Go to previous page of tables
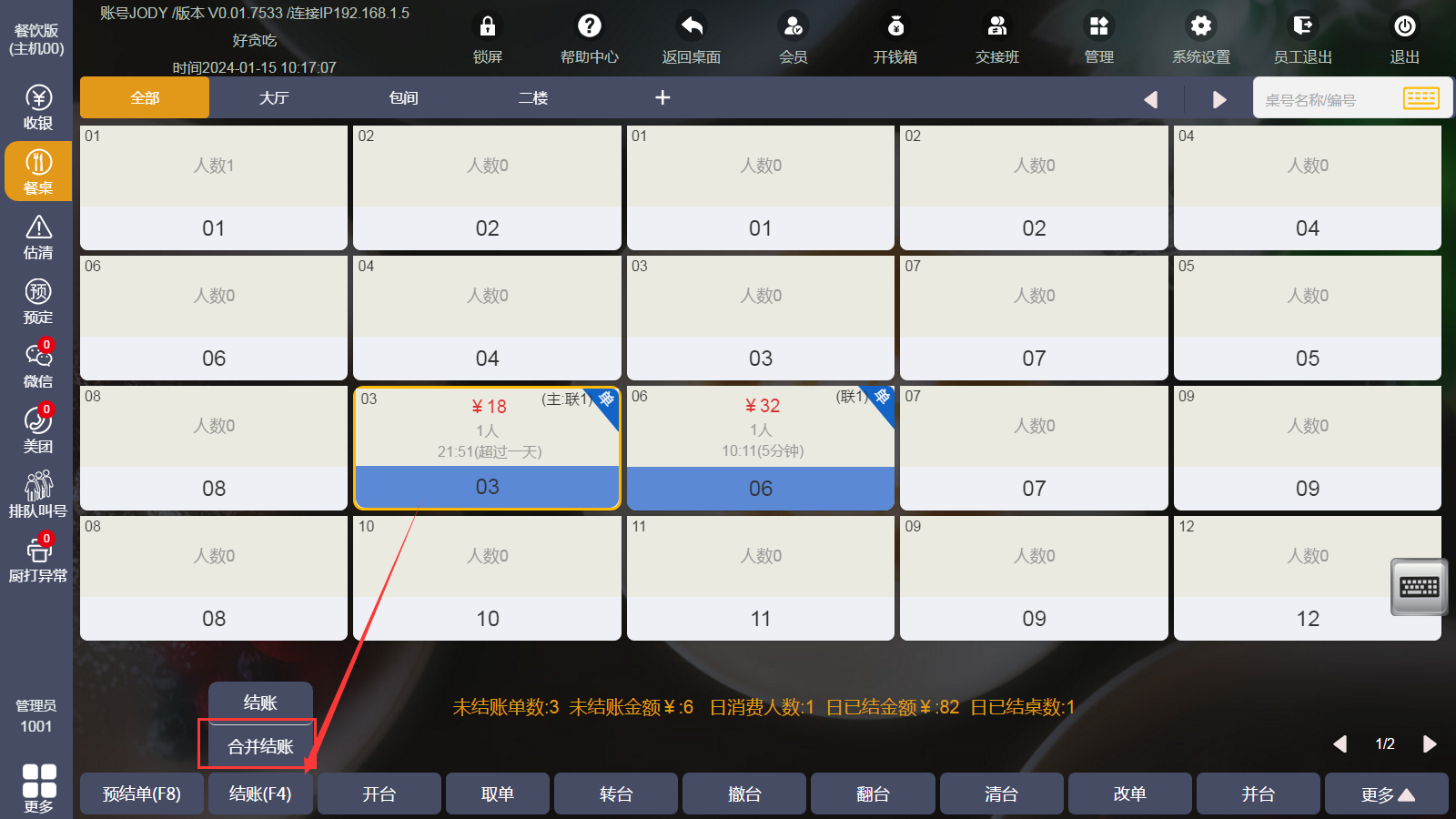Image resolution: width=1456 pixels, height=819 pixels. pyautogui.click(x=1340, y=744)
